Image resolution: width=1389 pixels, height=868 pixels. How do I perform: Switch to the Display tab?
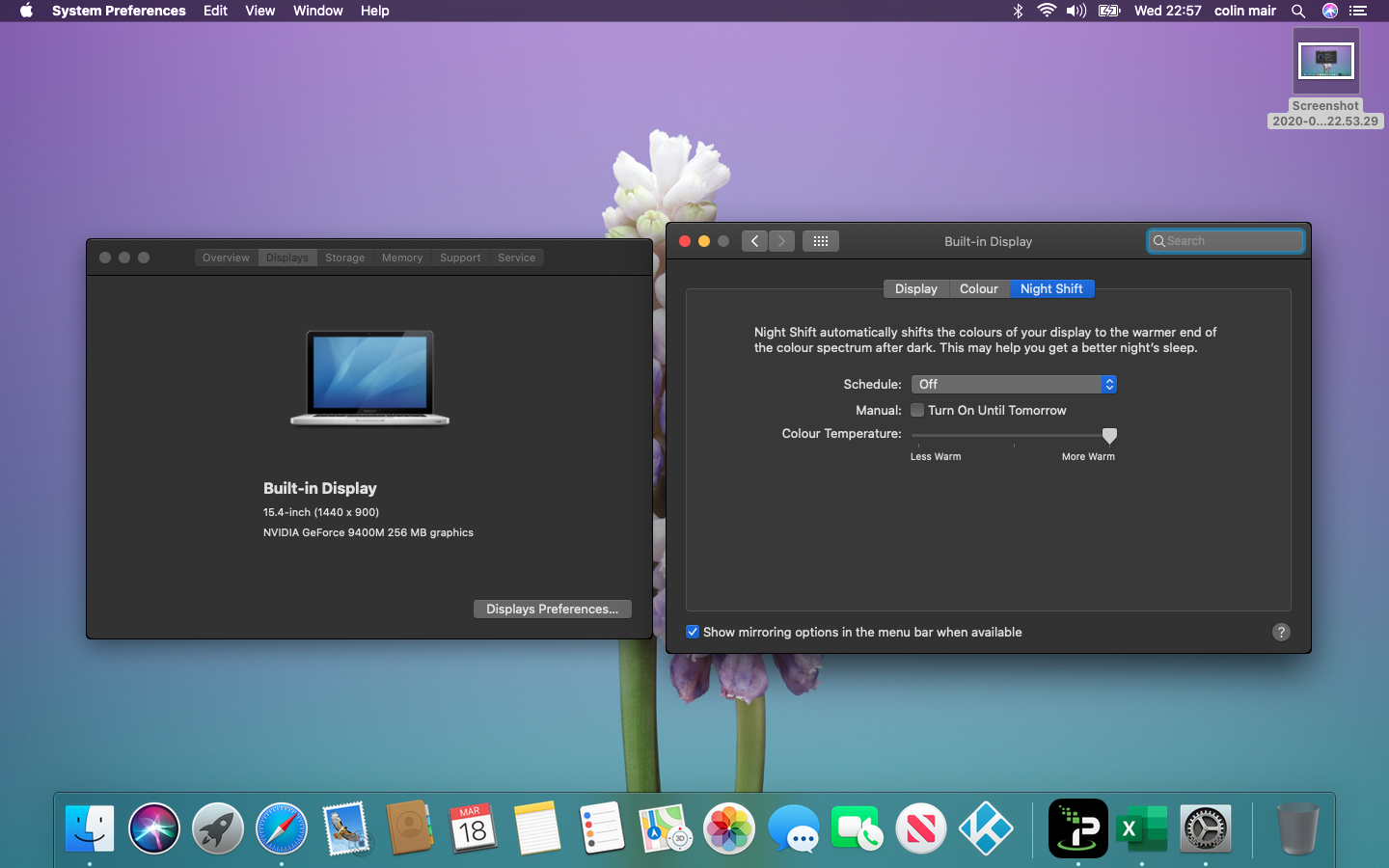915,288
